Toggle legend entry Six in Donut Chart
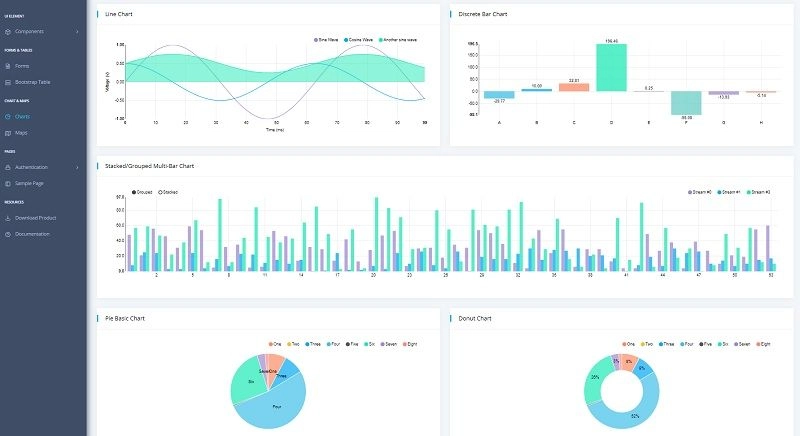Screen dimensions: 800x436 click(x=723, y=344)
